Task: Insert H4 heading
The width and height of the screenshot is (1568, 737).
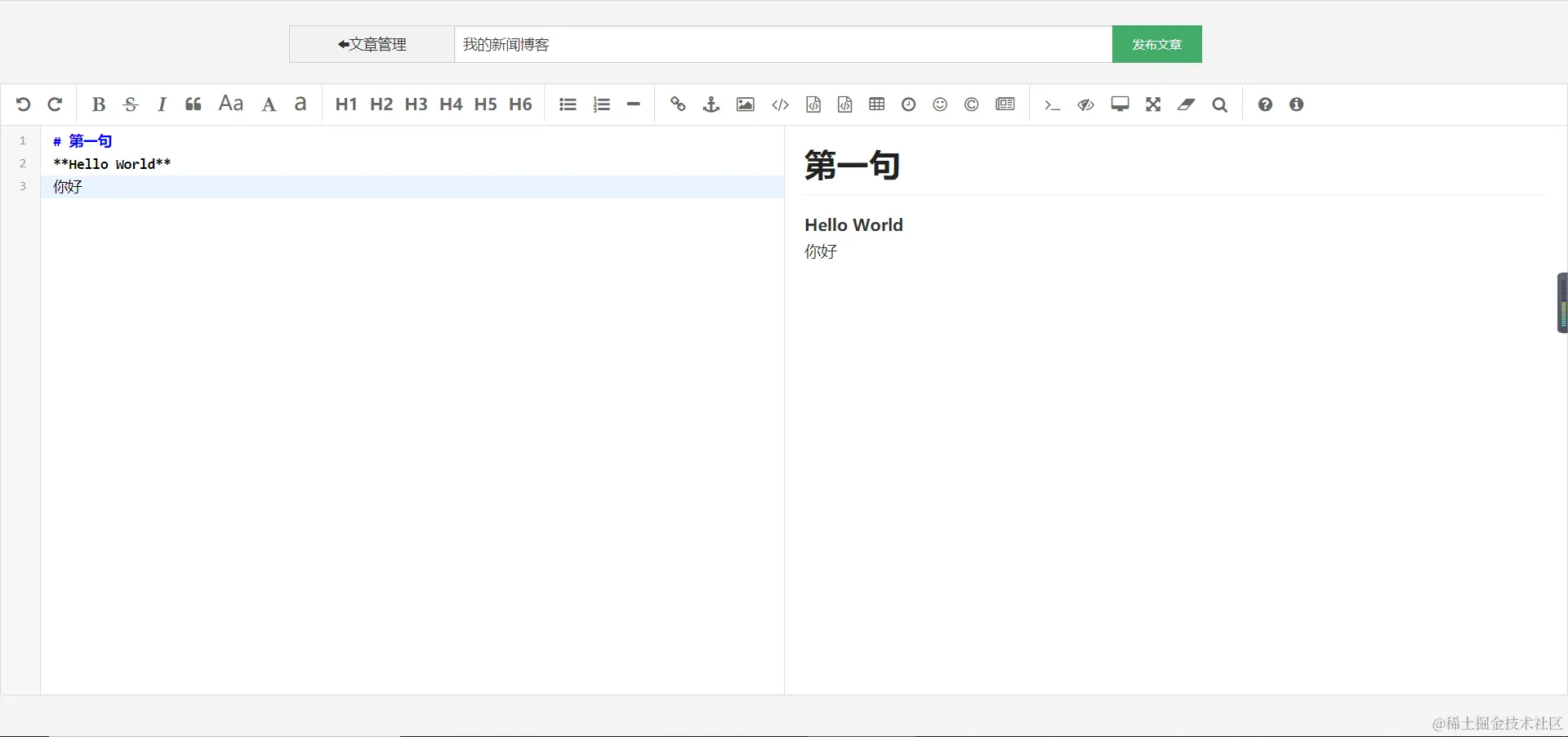Action: click(x=451, y=104)
